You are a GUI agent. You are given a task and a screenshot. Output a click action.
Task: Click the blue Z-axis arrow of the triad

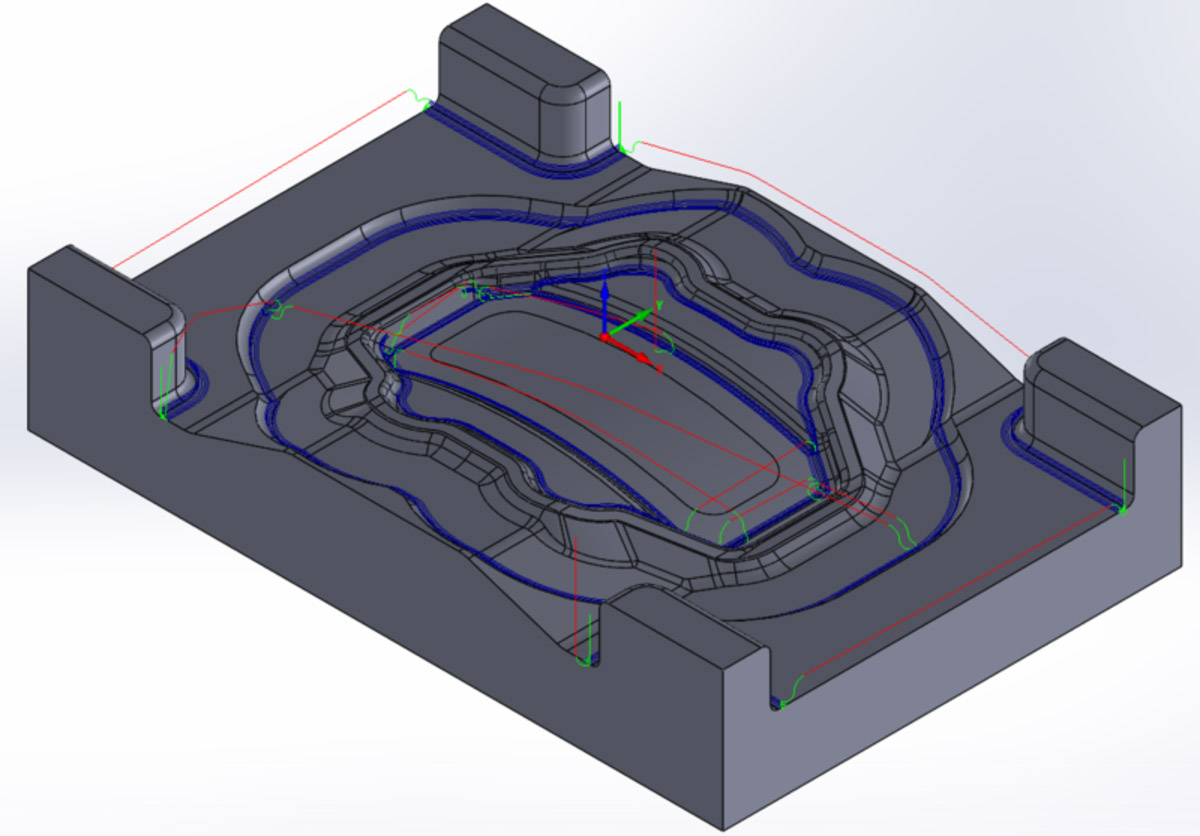point(605,298)
